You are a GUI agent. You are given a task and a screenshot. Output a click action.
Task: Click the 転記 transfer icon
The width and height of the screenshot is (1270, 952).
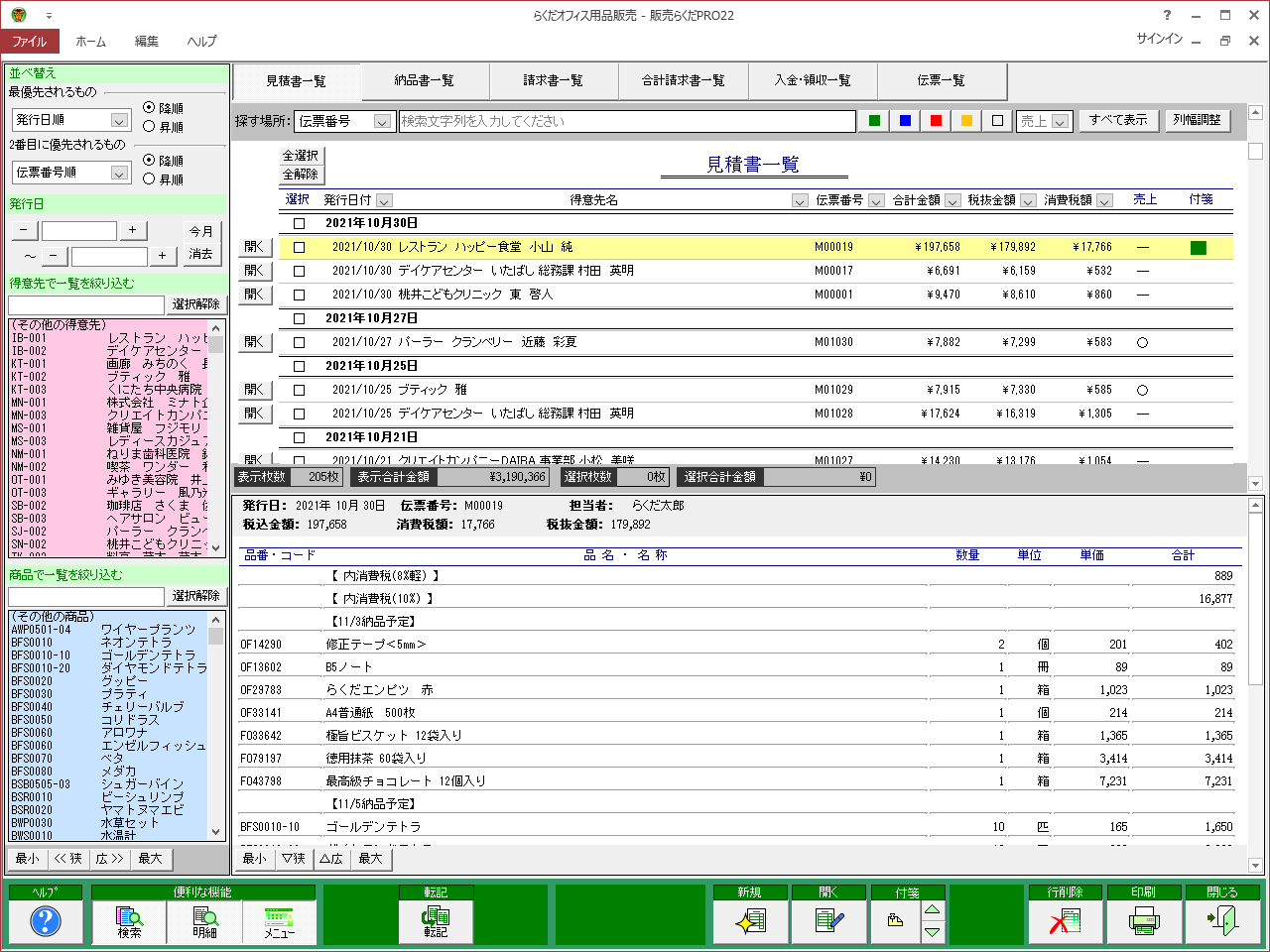436,921
